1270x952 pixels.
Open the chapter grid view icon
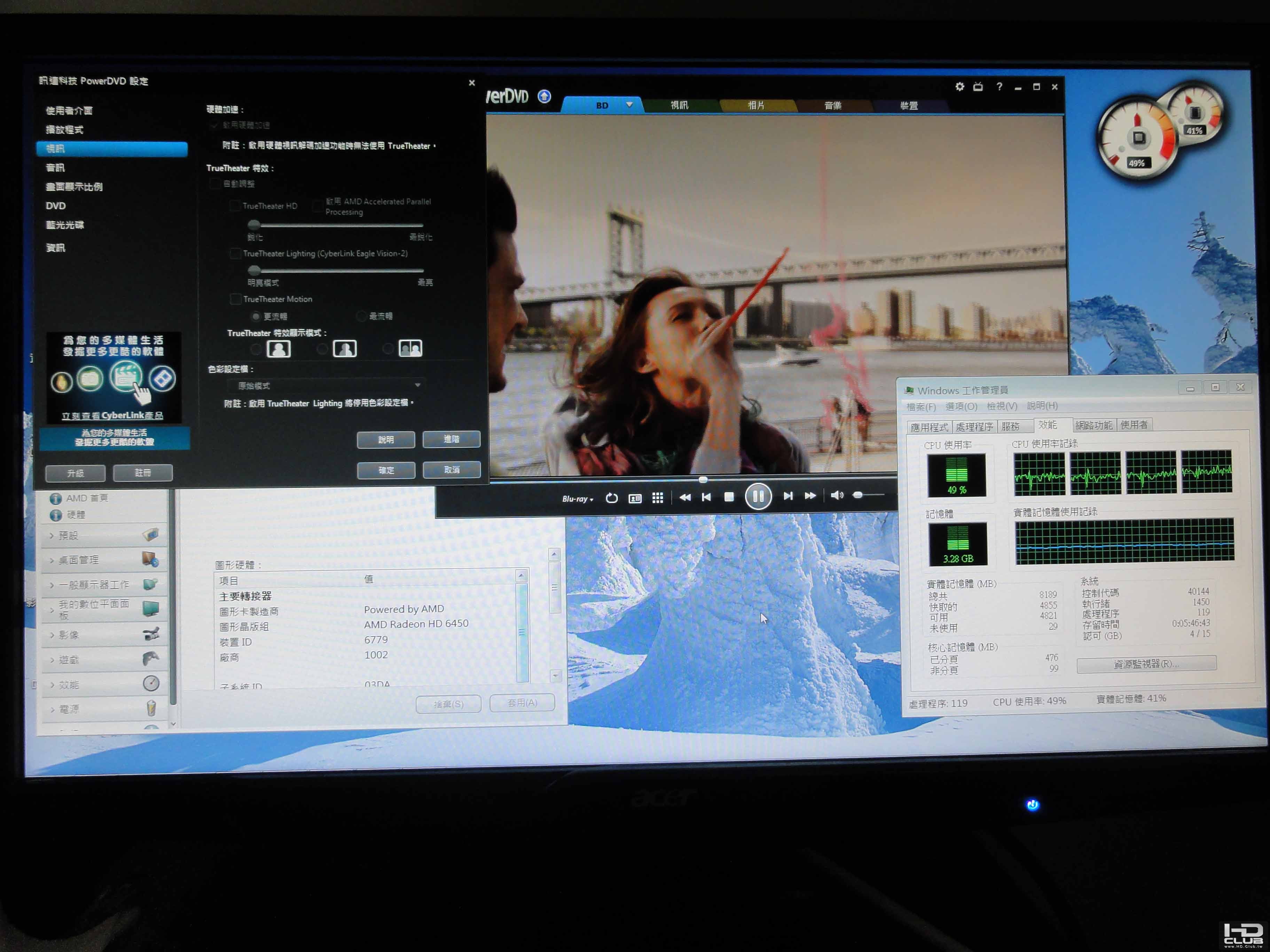[658, 498]
